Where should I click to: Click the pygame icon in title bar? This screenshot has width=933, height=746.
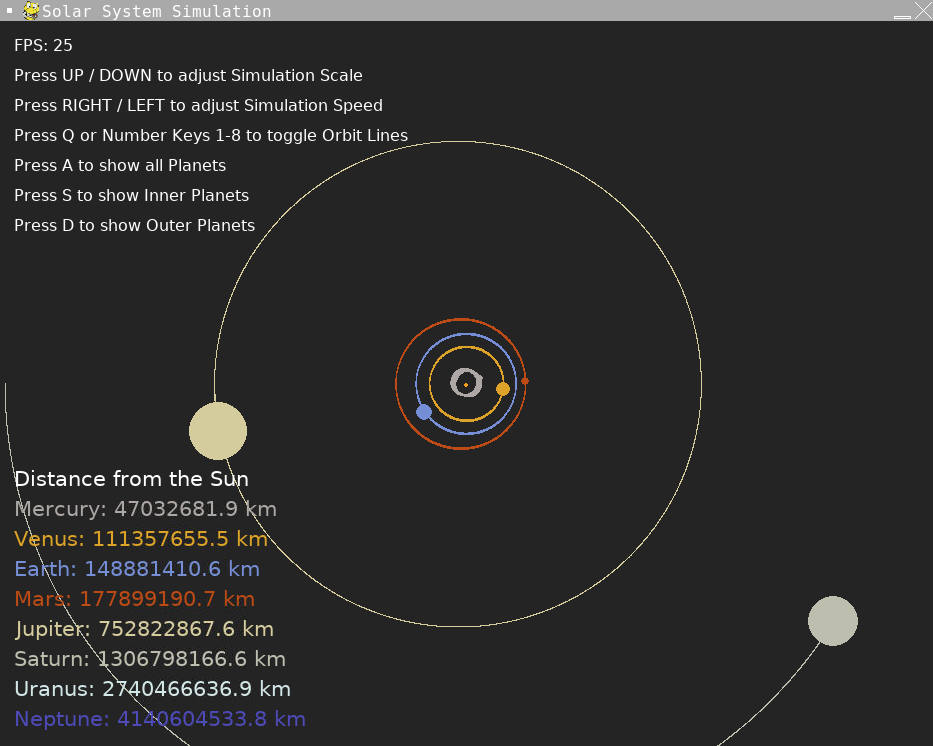31,11
